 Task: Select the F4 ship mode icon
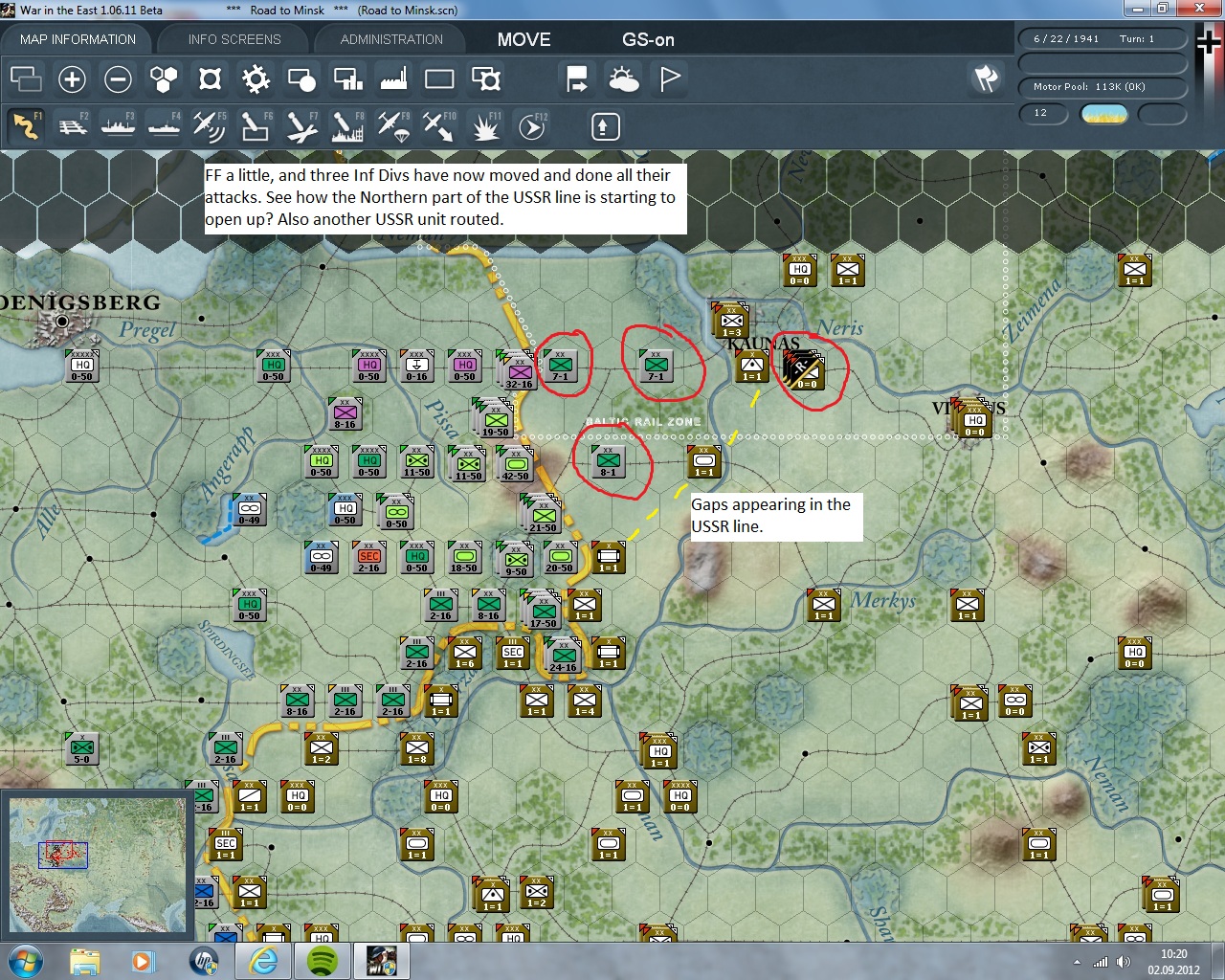[164, 126]
